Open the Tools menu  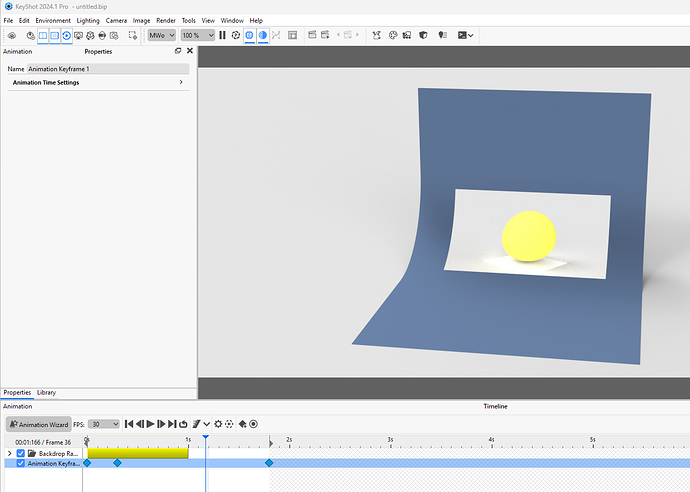(188, 20)
